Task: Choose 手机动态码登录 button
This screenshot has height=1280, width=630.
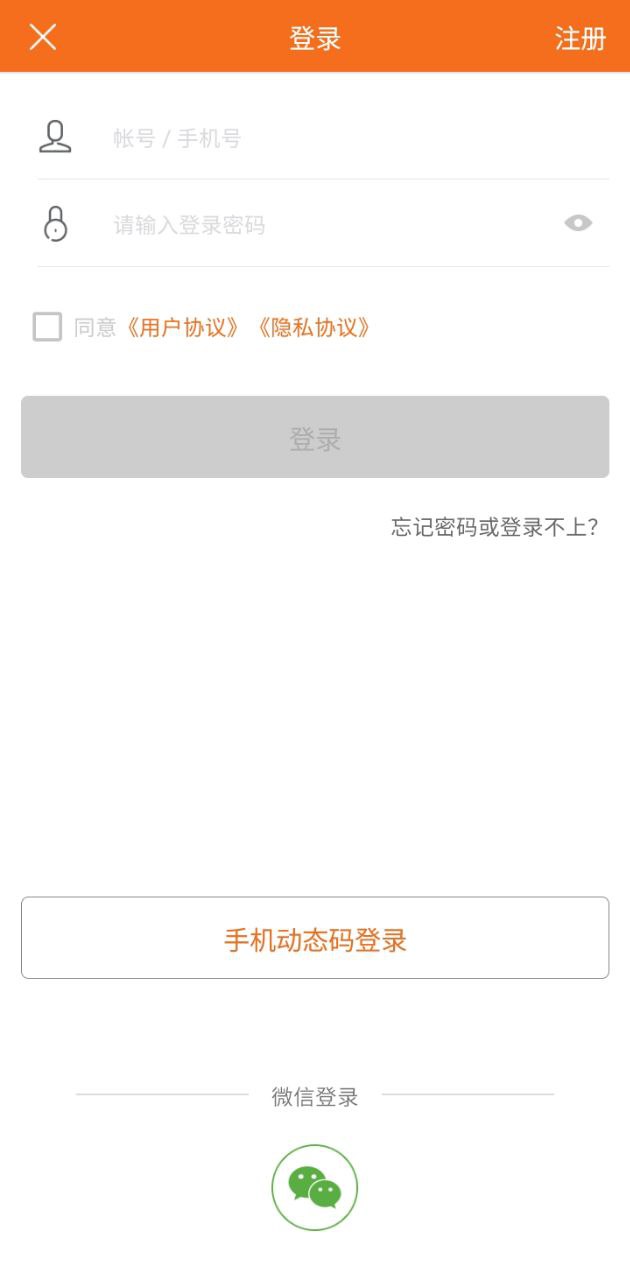Action: 315,938
